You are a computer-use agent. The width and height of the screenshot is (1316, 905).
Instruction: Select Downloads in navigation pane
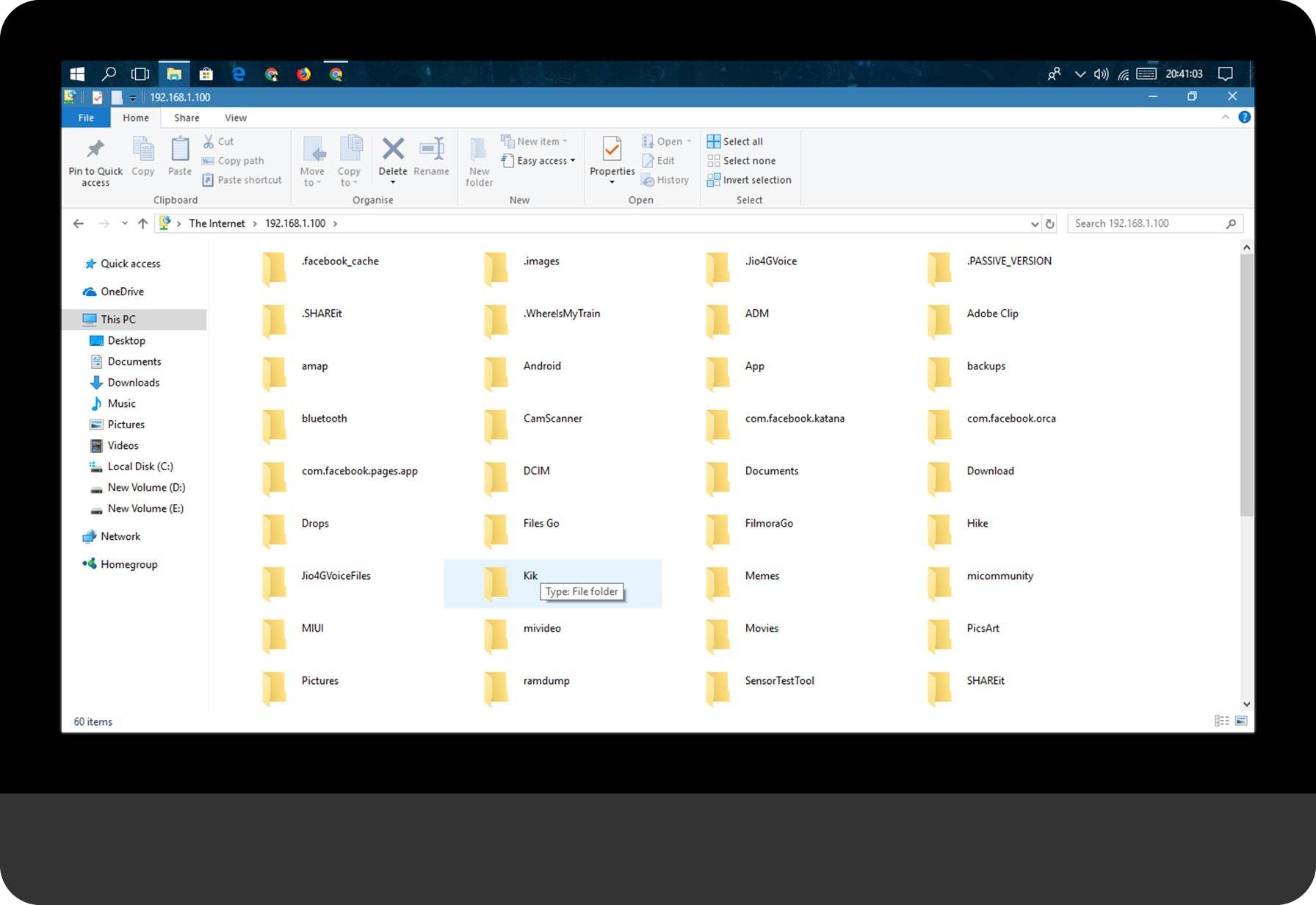click(133, 383)
